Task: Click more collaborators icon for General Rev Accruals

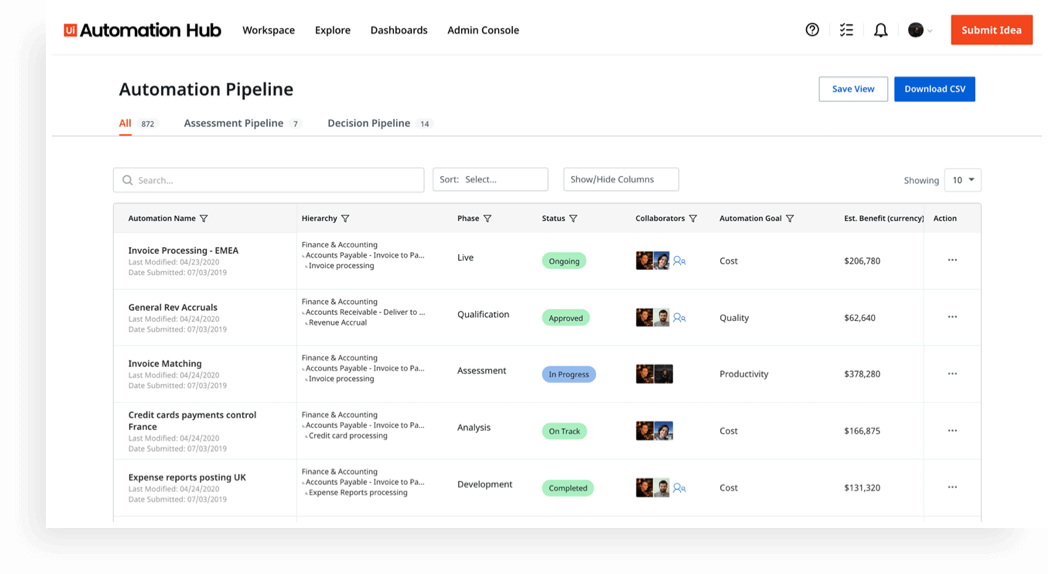Action: [x=680, y=317]
